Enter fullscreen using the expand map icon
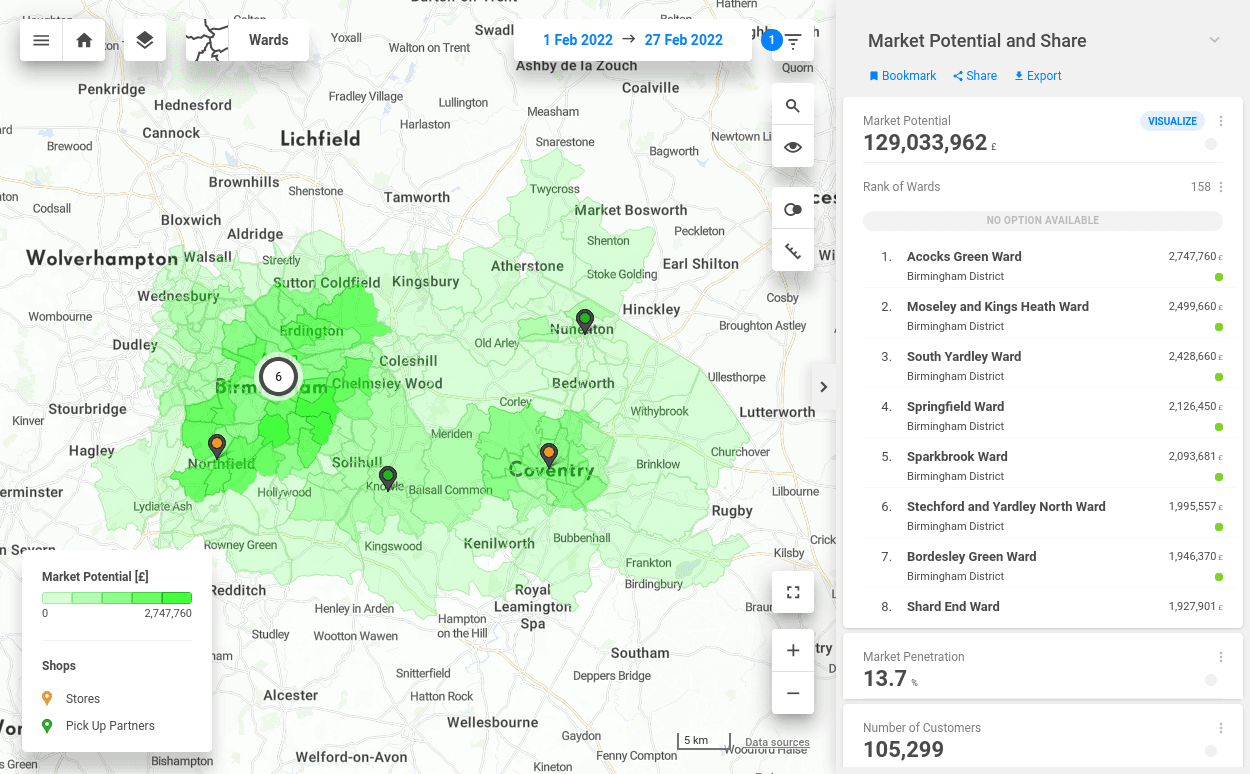This screenshot has height=774, width=1250. tap(792, 592)
